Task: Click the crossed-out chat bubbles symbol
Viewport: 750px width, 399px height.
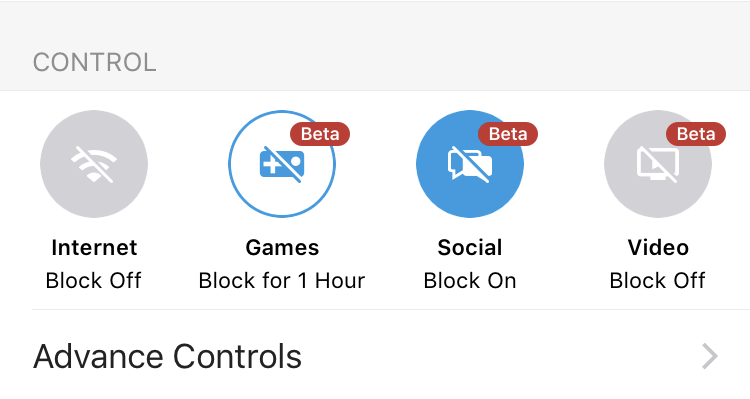Action: [x=470, y=164]
